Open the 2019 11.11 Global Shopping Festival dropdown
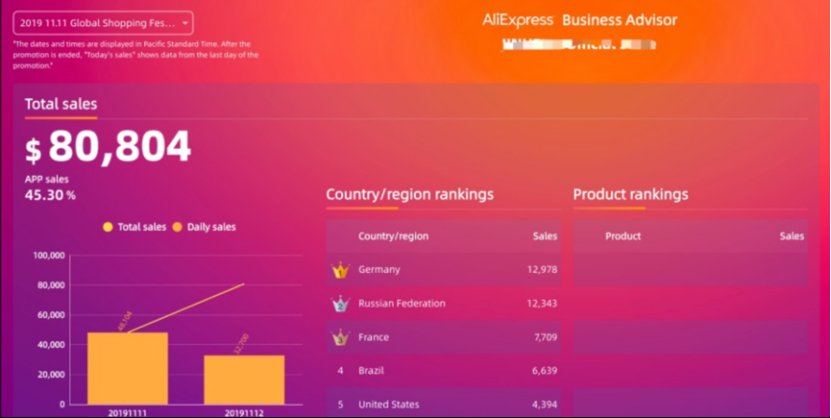831x418 pixels. 103,23
